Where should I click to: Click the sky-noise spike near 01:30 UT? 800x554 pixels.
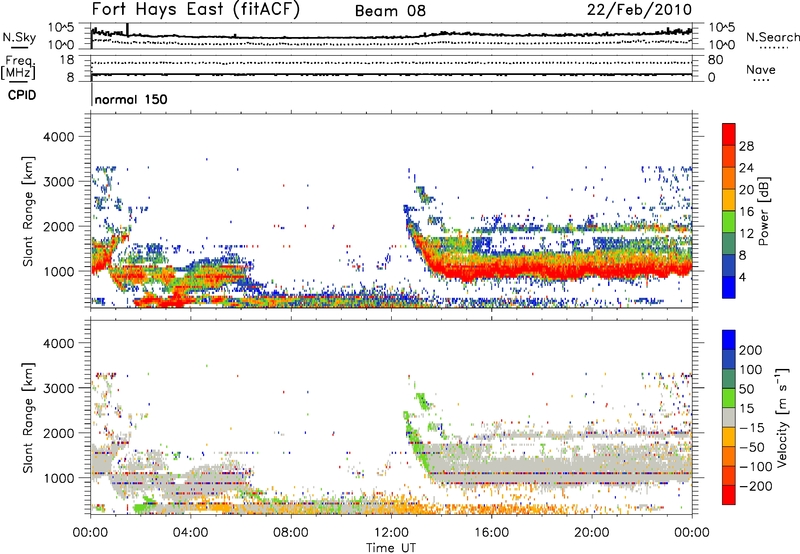click(128, 30)
